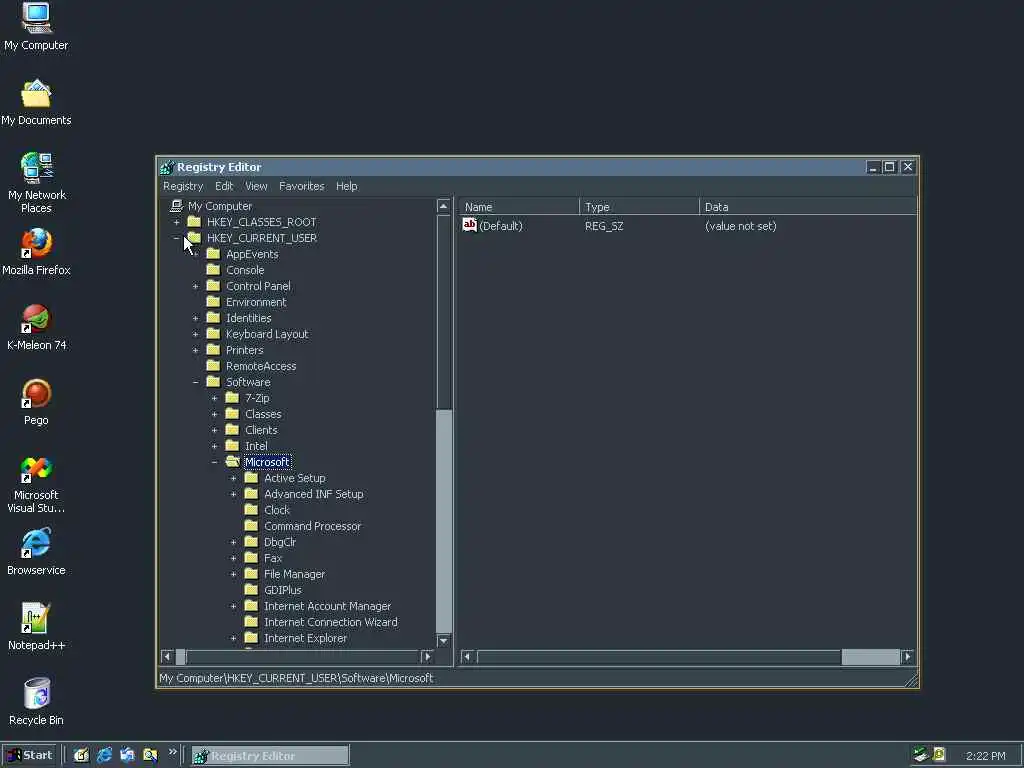Launch Microsoft Visual Studio shortcut
Screen dimensions: 1024x768
point(36,469)
